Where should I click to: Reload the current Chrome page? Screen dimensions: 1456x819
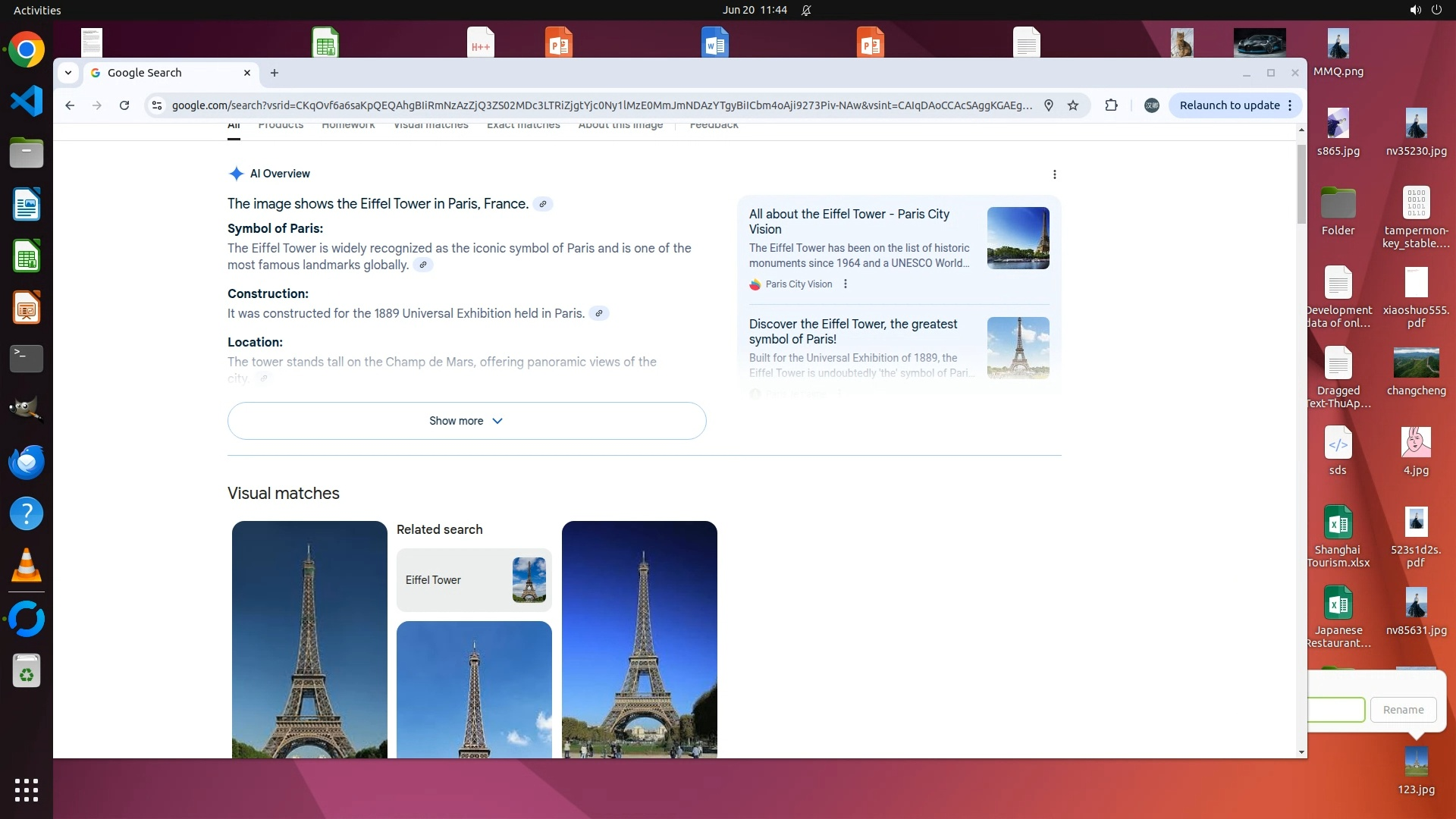[124, 105]
